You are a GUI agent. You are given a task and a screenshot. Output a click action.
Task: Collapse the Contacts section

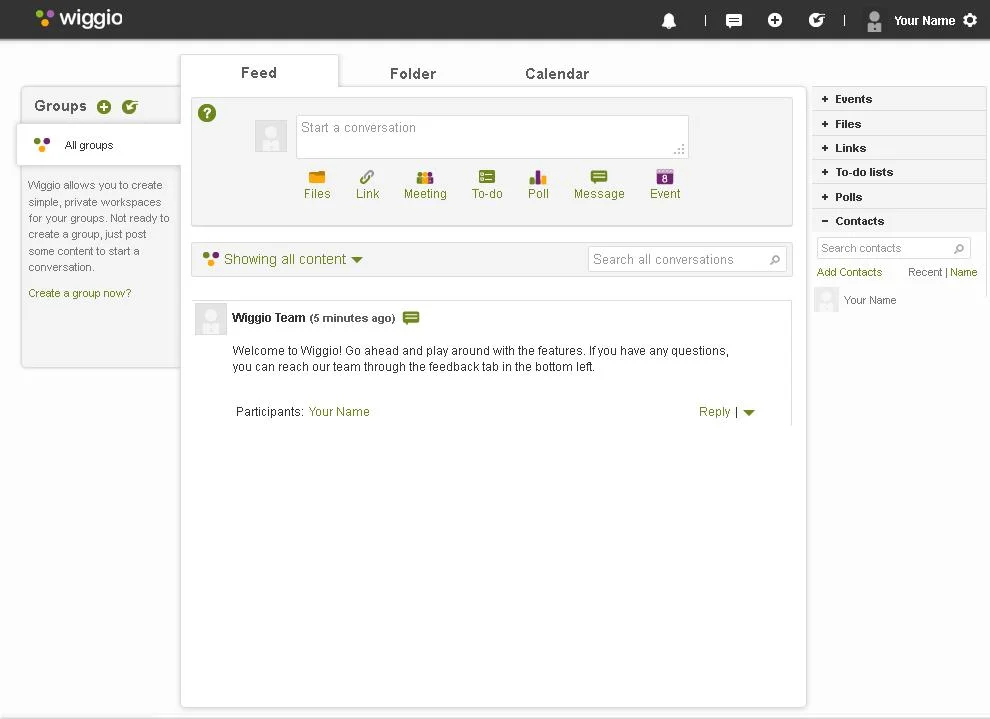(x=898, y=221)
